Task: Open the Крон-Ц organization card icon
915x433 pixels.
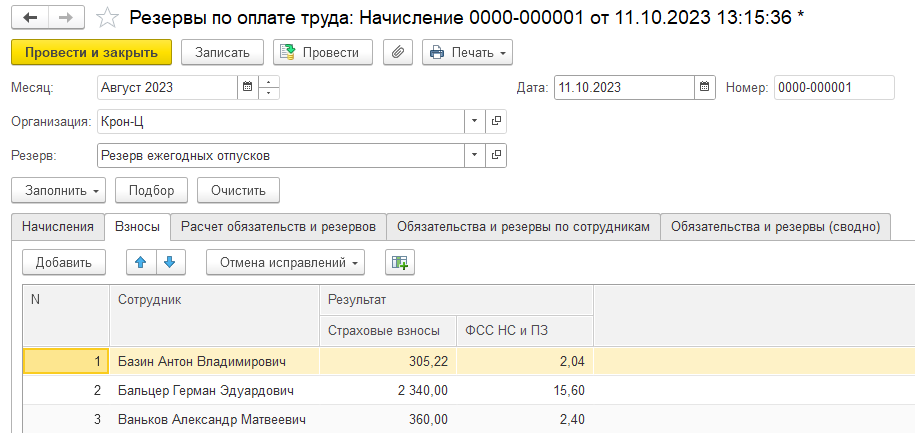Action: tap(495, 121)
